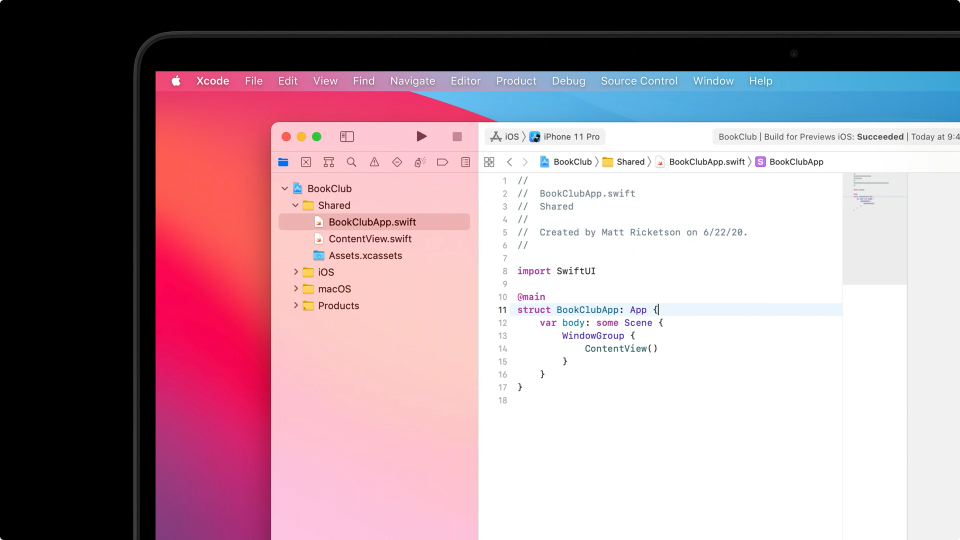
Task: Open the Edit menu
Action: [287, 81]
